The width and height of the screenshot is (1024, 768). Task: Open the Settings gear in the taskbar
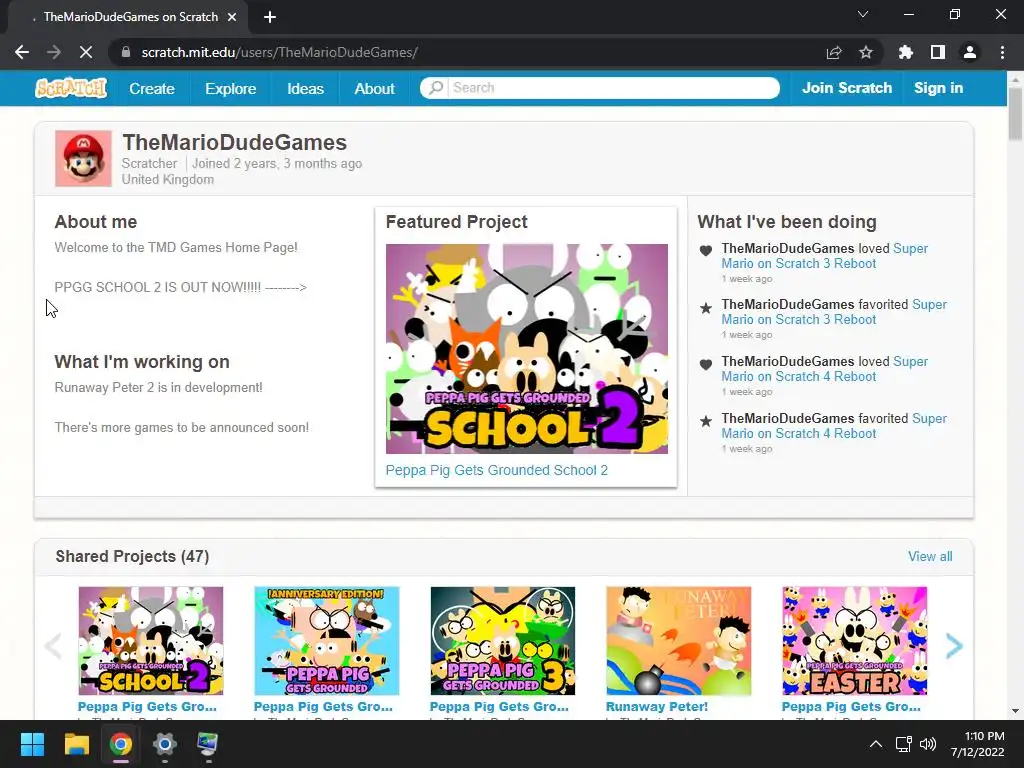[x=165, y=744]
